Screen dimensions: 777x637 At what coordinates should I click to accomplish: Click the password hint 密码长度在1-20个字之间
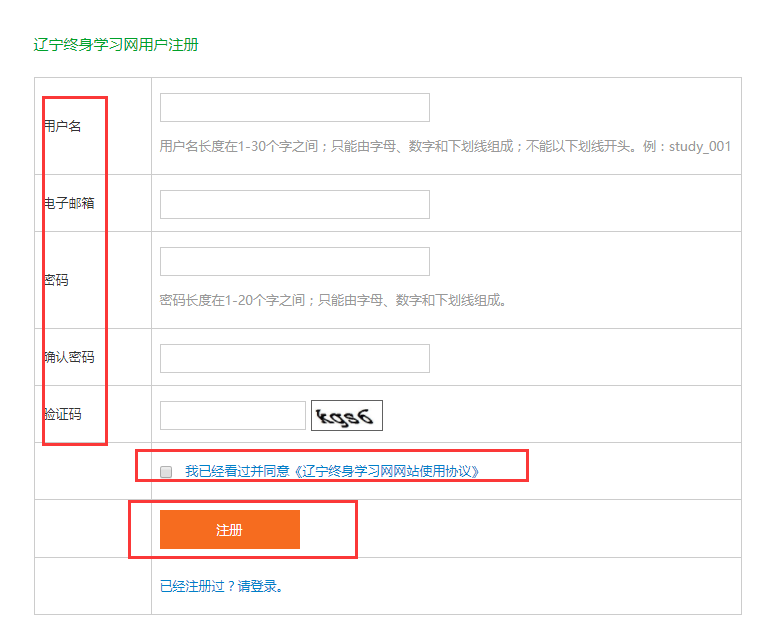(x=333, y=300)
